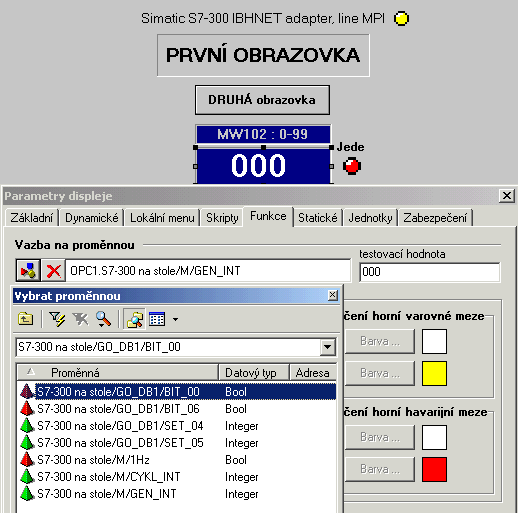Click the table view icon
The image size is (518, 513).
point(157,319)
